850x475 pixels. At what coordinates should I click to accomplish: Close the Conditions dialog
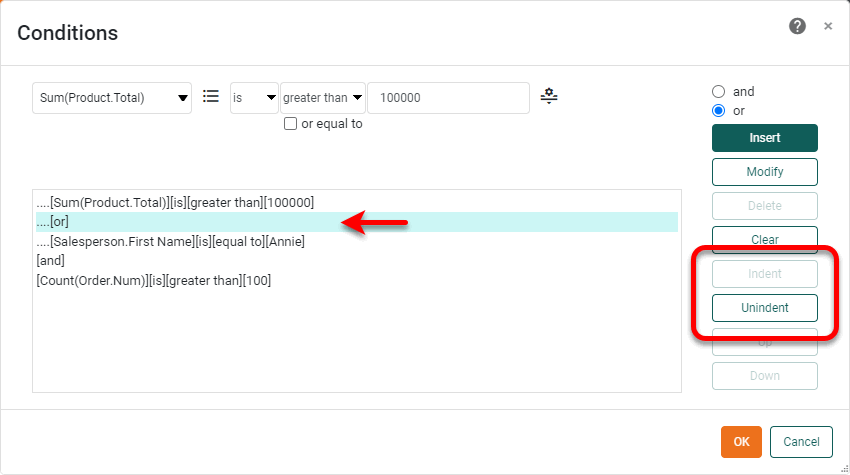tap(828, 27)
